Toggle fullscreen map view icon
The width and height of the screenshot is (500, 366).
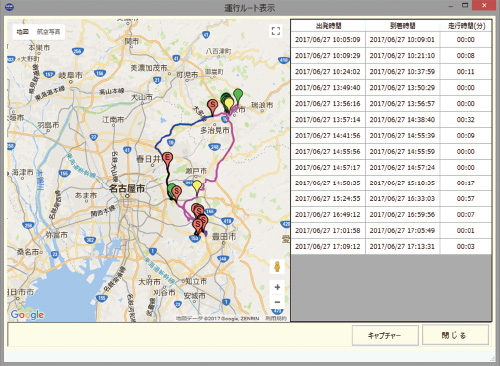276,31
